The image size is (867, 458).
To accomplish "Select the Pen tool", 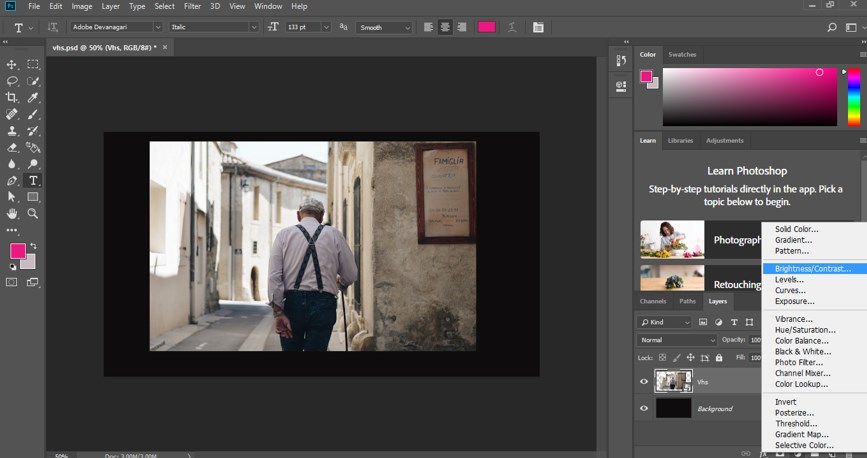I will coord(12,181).
